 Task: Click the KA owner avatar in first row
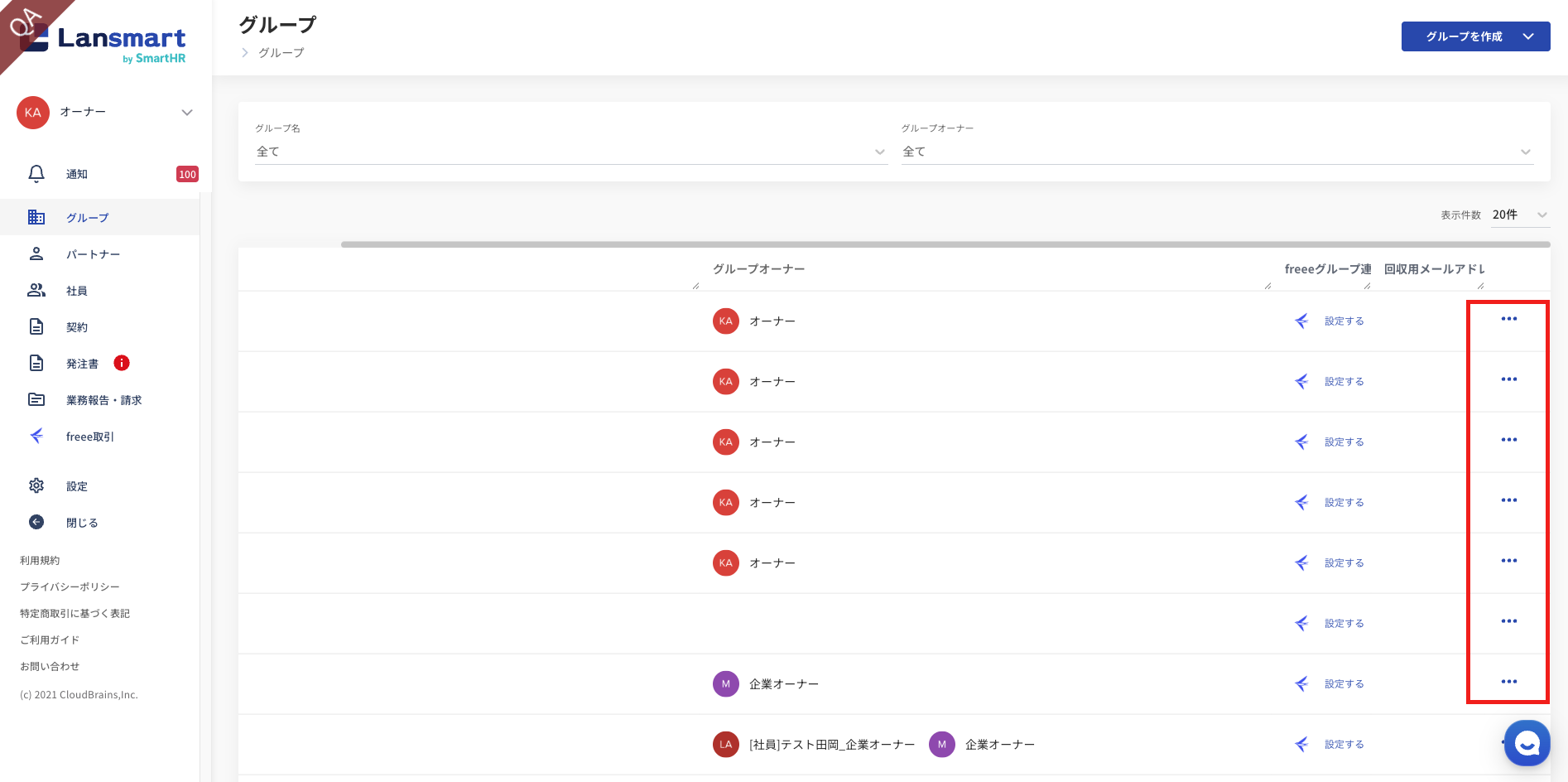[x=726, y=321]
